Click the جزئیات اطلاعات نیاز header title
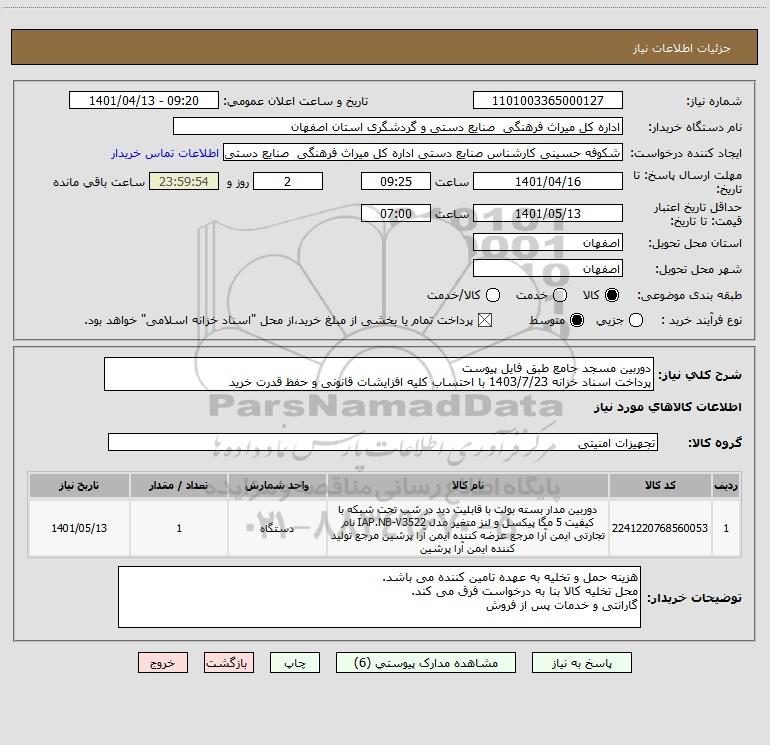Screen dimensions: 770x745 [x=682, y=48]
